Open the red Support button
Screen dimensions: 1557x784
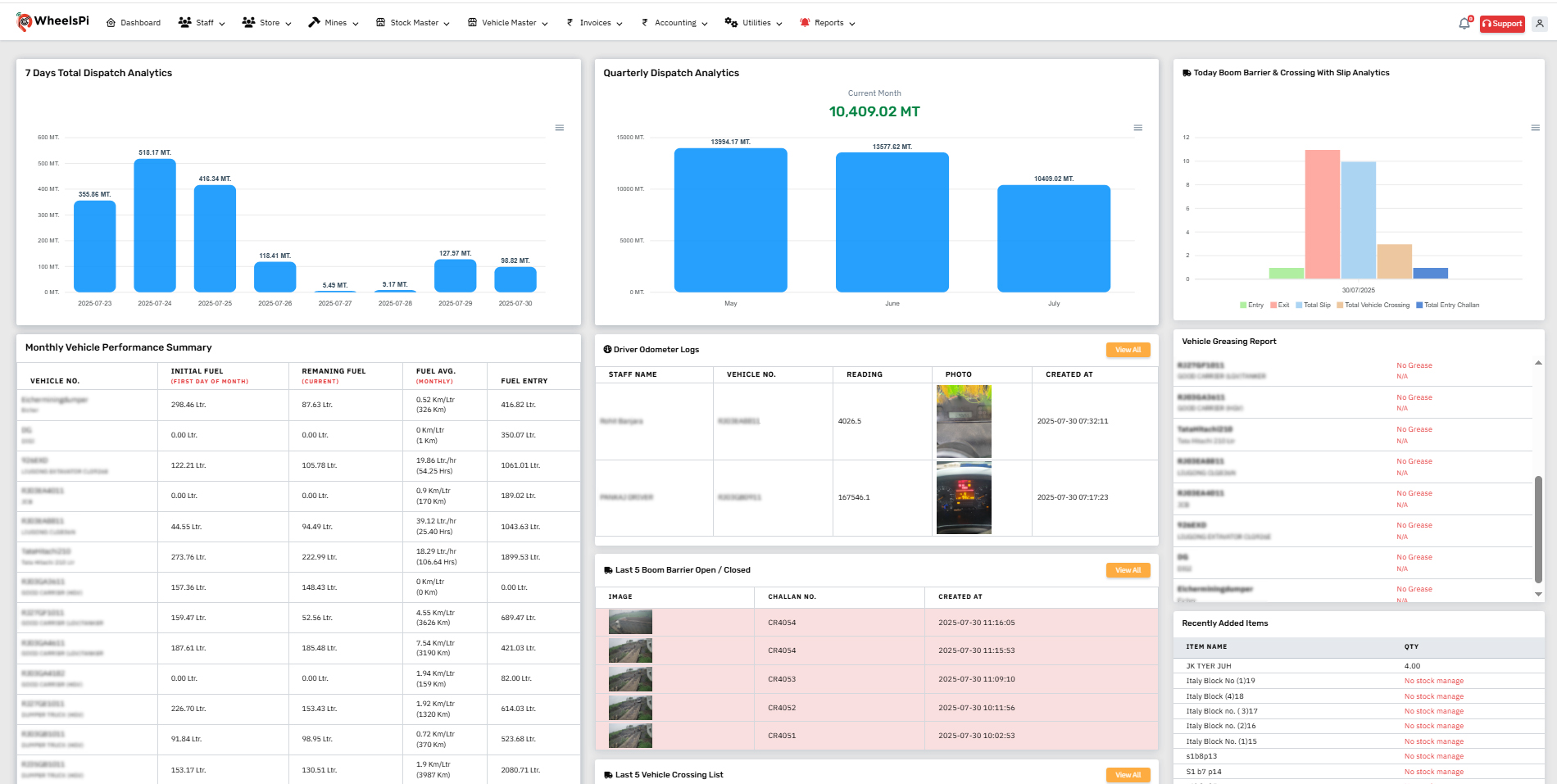pos(1502,24)
